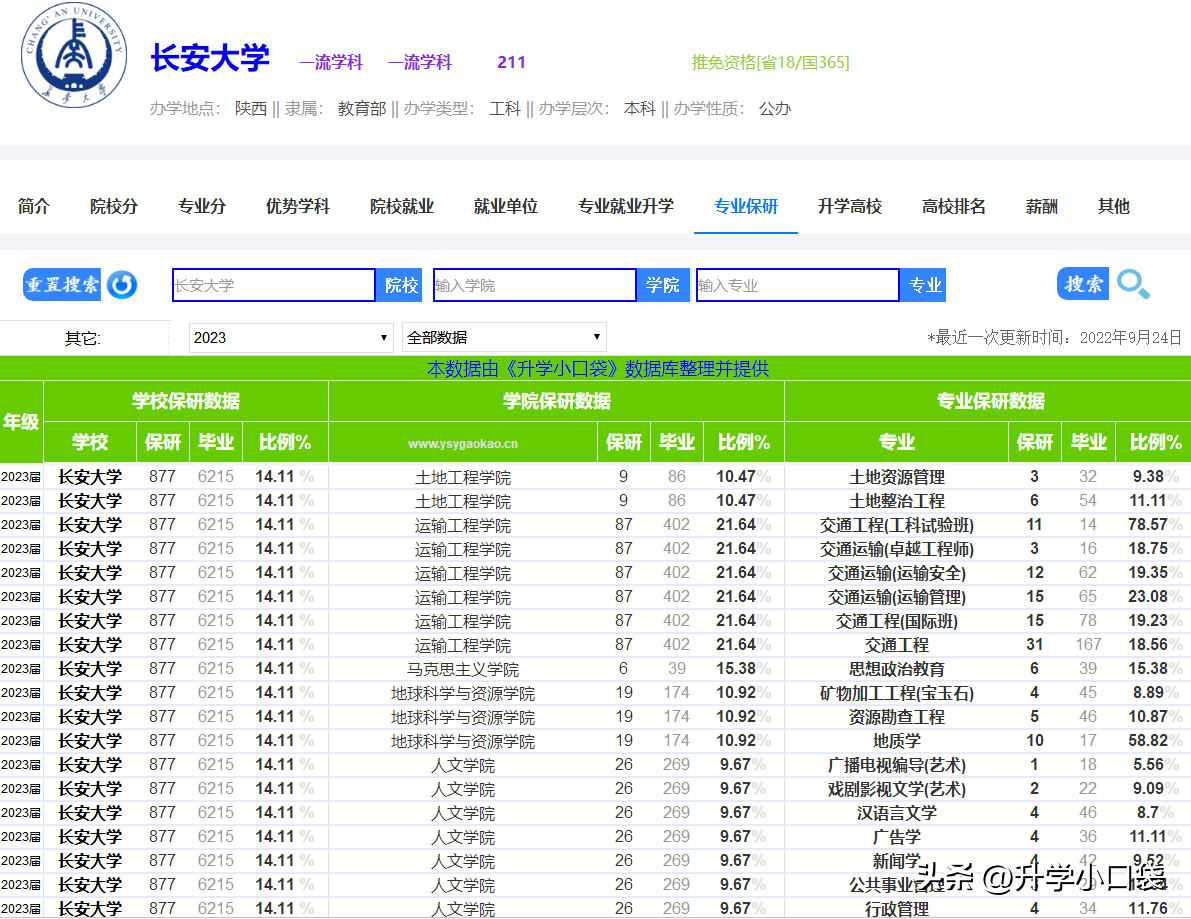Viewport: 1191px width, 919px height.
Task: Click the 资源勘查工程 major cell
Action: 897,717
